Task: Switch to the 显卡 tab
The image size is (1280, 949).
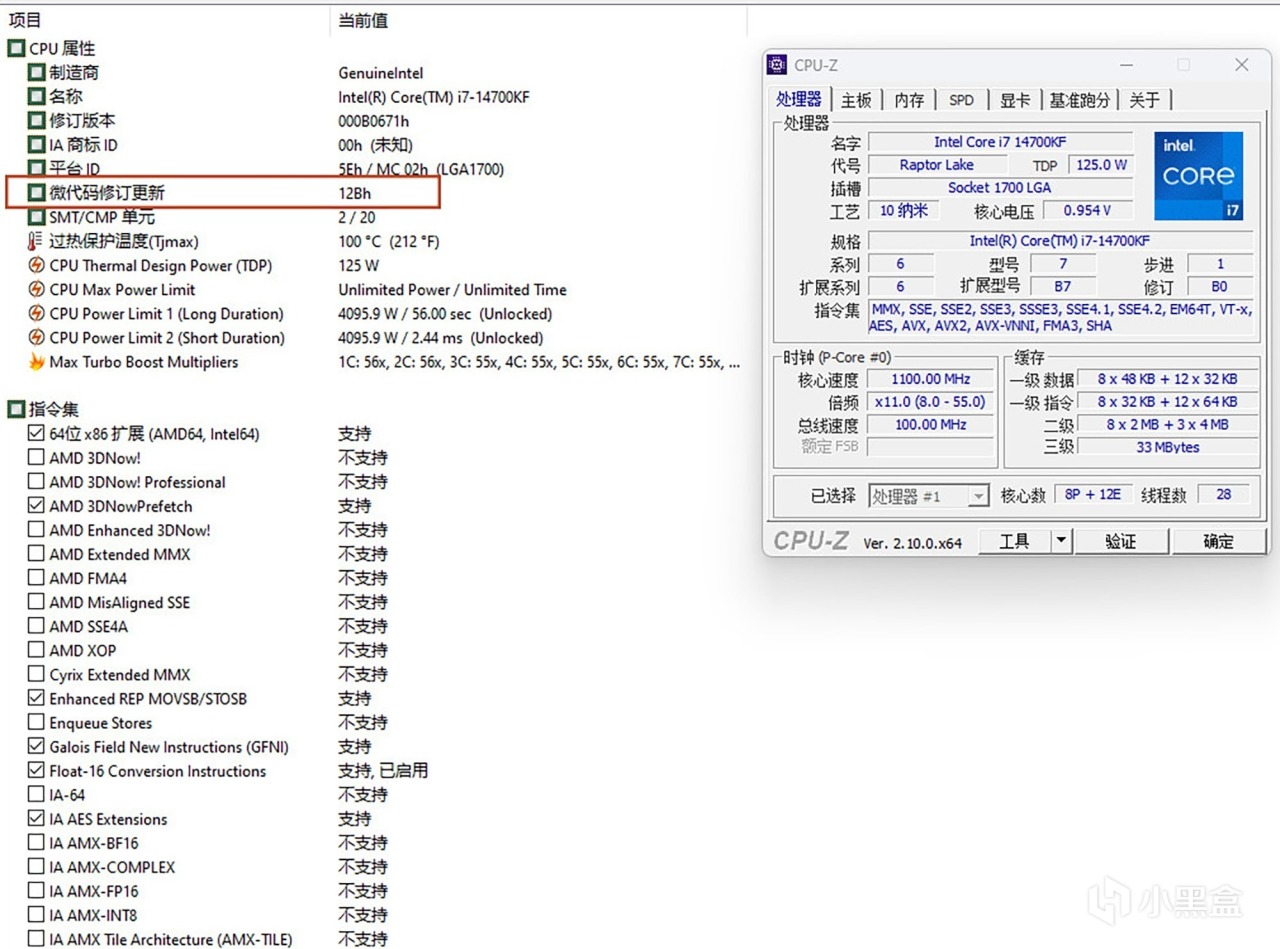Action: pos(1015,100)
